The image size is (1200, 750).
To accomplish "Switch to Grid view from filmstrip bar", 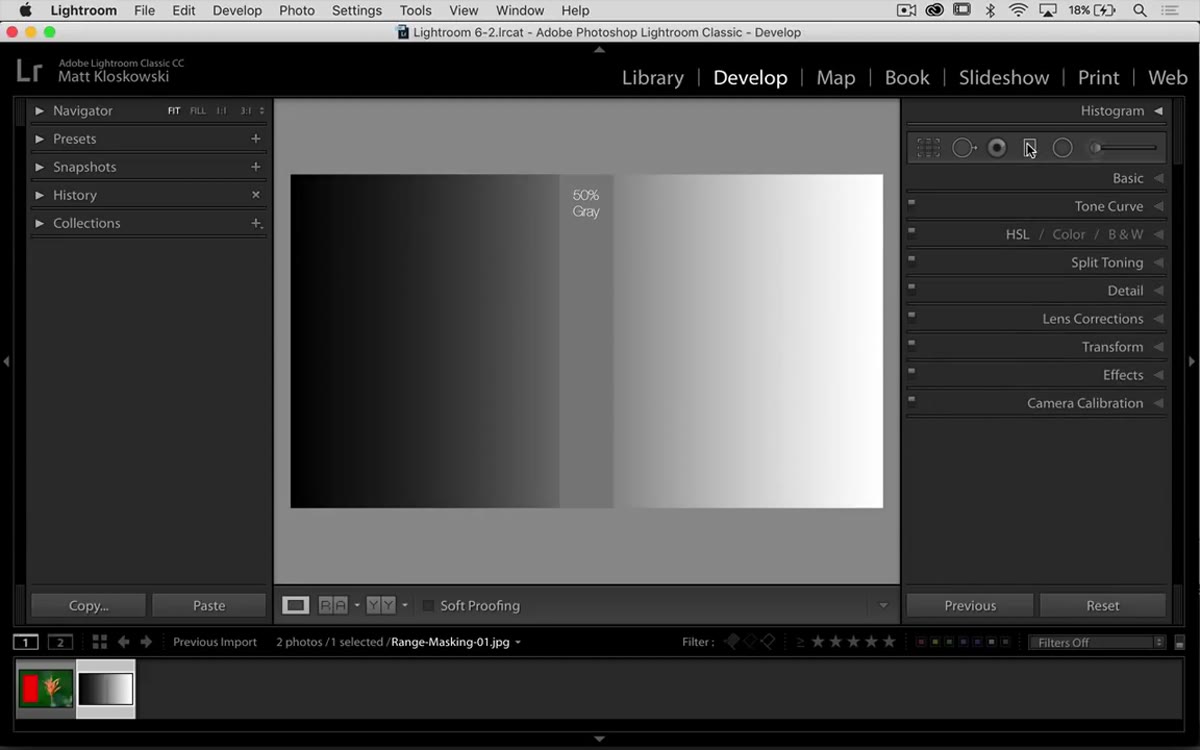I will click(99, 642).
